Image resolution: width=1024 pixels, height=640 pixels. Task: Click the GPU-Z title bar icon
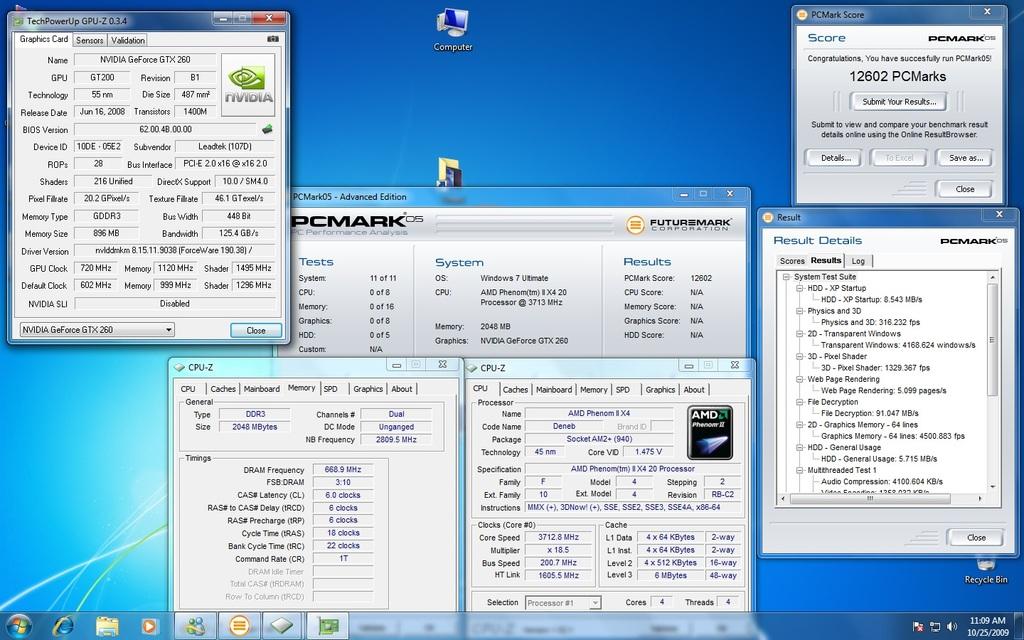click(19, 21)
